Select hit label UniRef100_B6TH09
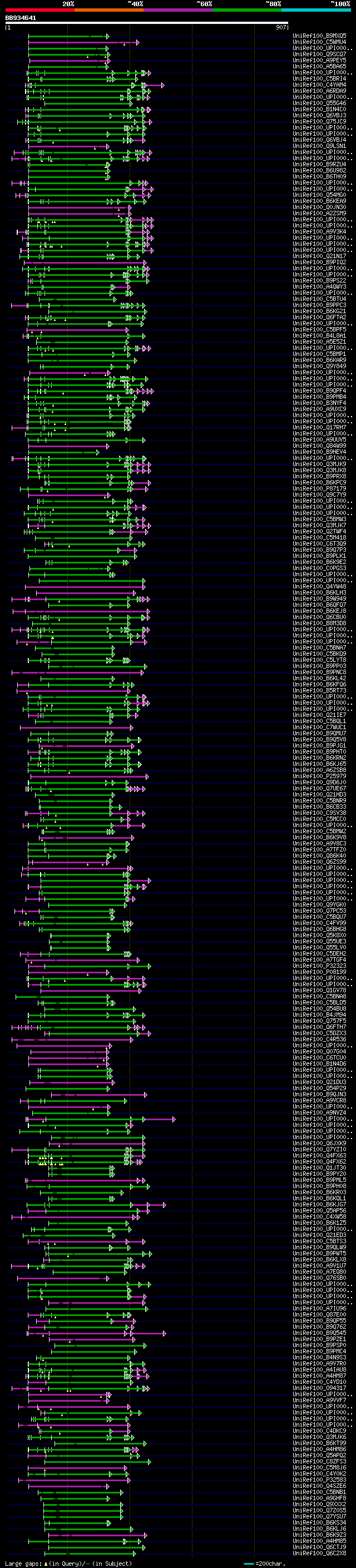Screen dimensions: 356x1568 point(319,176)
